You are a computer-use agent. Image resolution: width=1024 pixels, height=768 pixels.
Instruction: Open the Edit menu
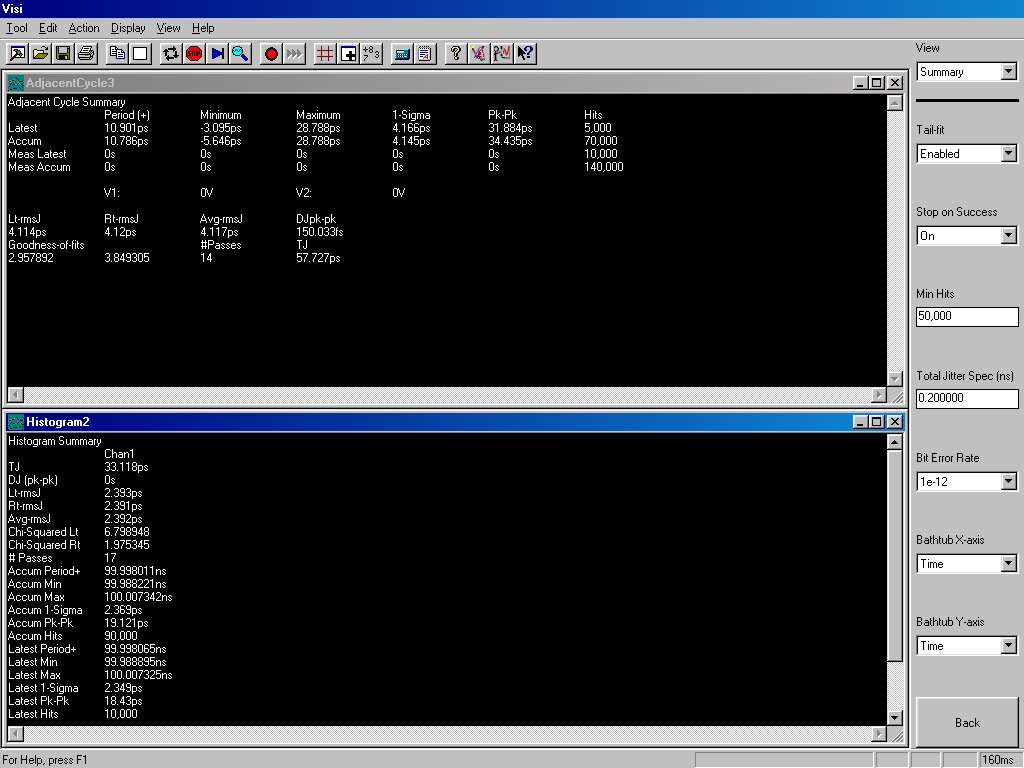(48, 28)
